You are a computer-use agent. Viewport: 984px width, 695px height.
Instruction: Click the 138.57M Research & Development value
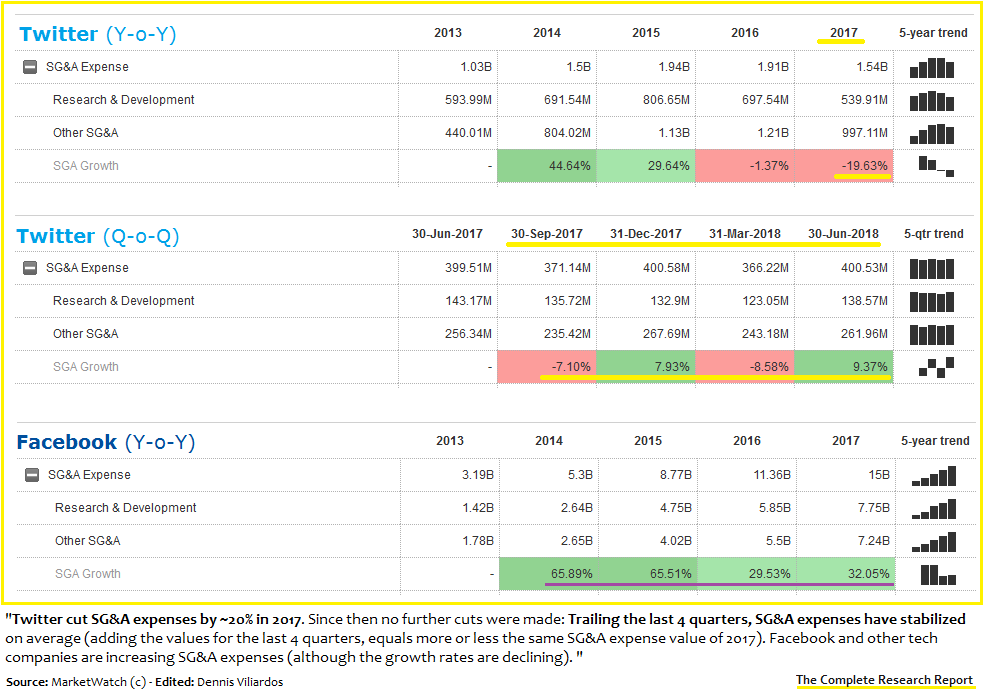tap(864, 301)
